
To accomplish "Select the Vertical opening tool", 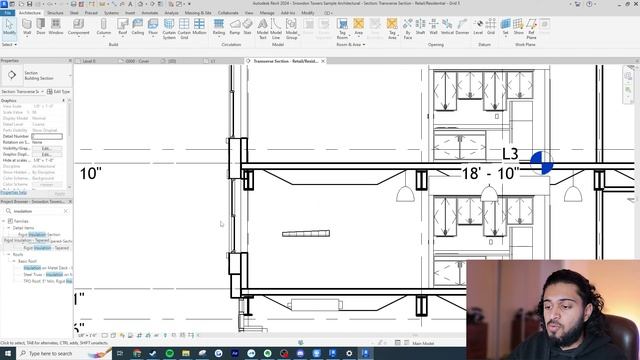I will (447, 27).
